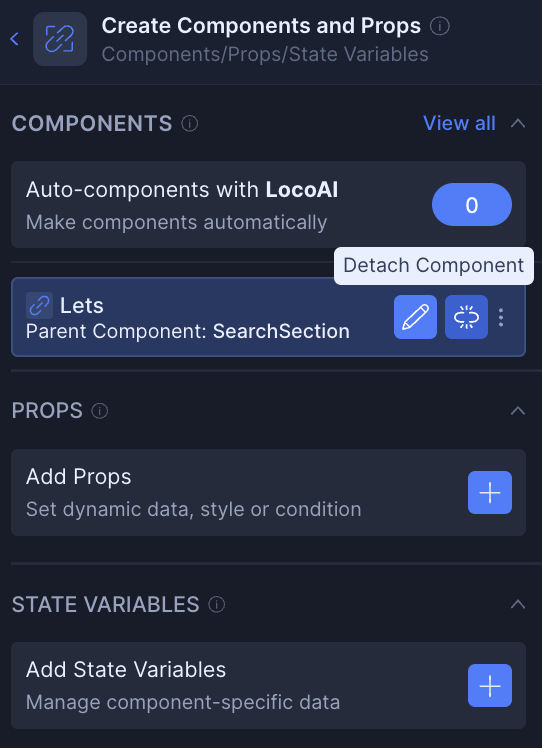Click the link icon beside the panel title

60,39
